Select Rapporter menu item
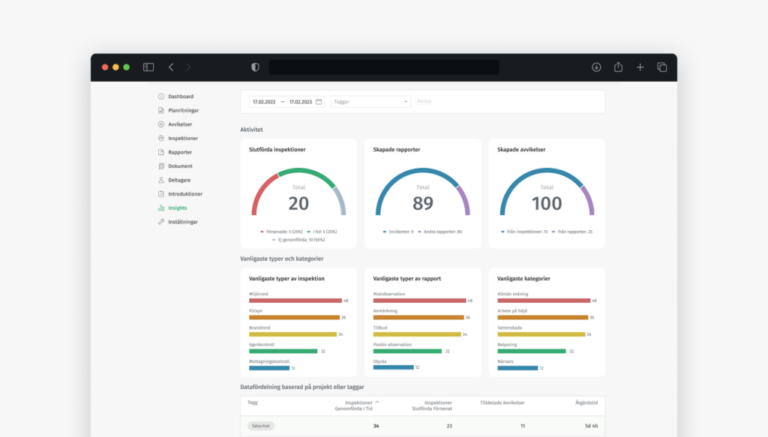 (x=180, y=152)
